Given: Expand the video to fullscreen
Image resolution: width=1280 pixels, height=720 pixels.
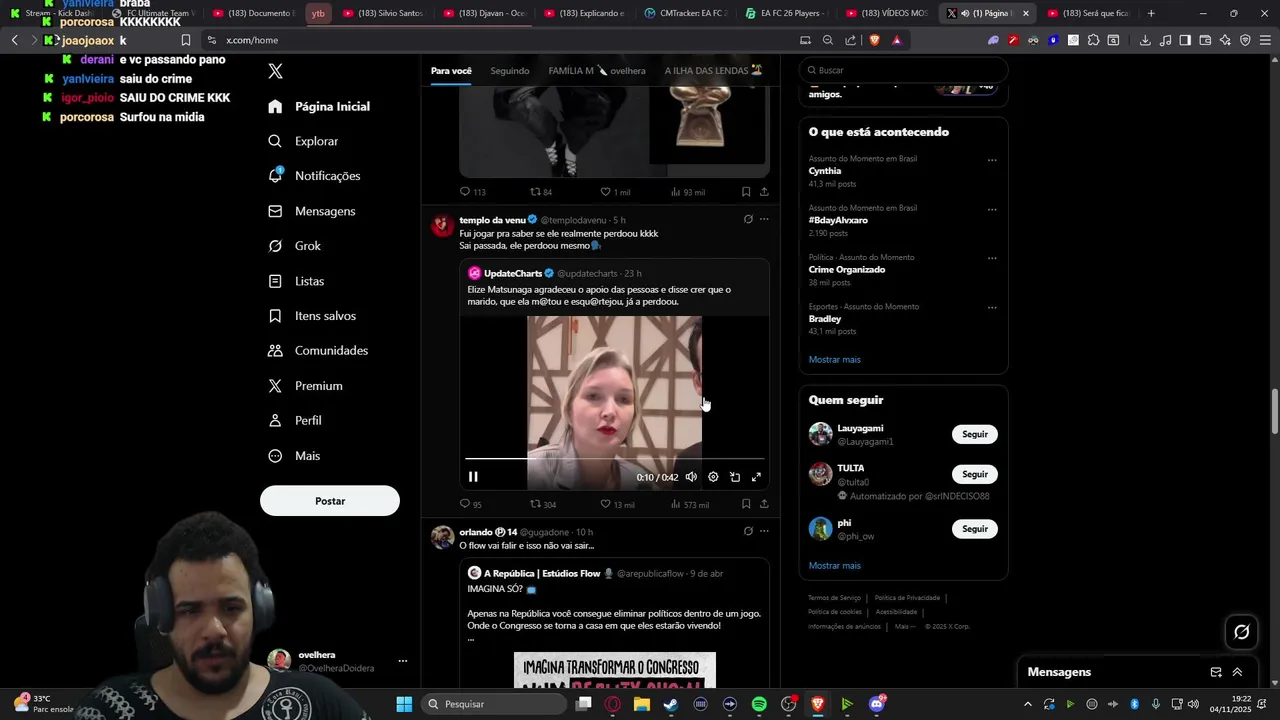Looking at the screenshot, I should click(x=757, y=477).
